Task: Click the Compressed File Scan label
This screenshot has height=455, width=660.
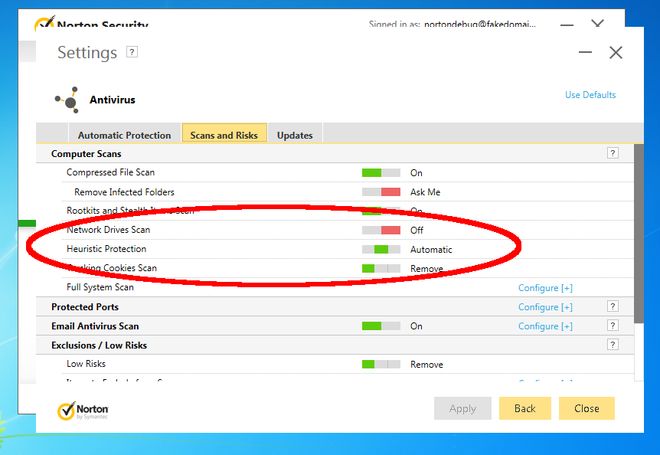Action: point(110,172)
